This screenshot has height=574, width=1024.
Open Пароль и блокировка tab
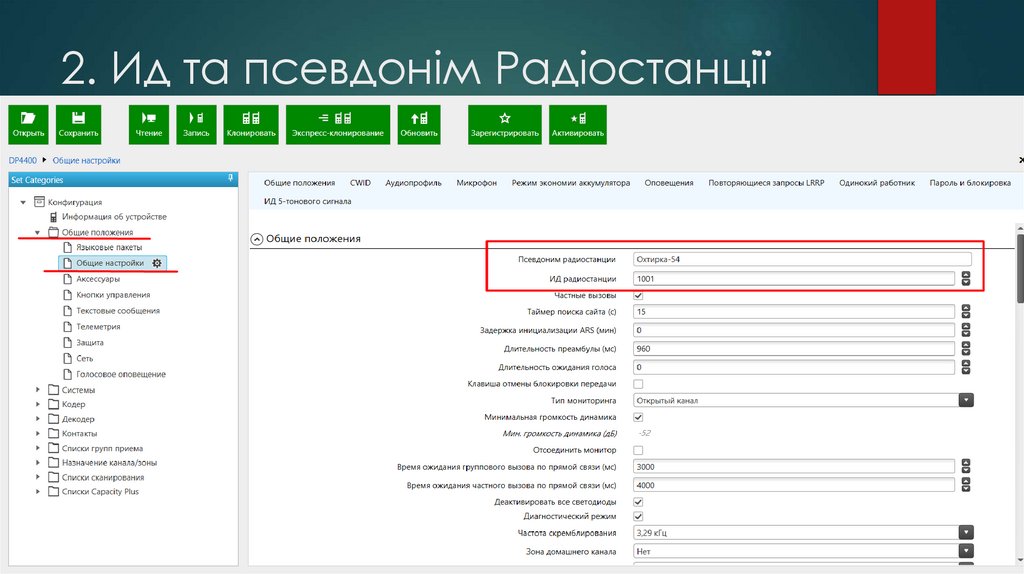[970, 183]
